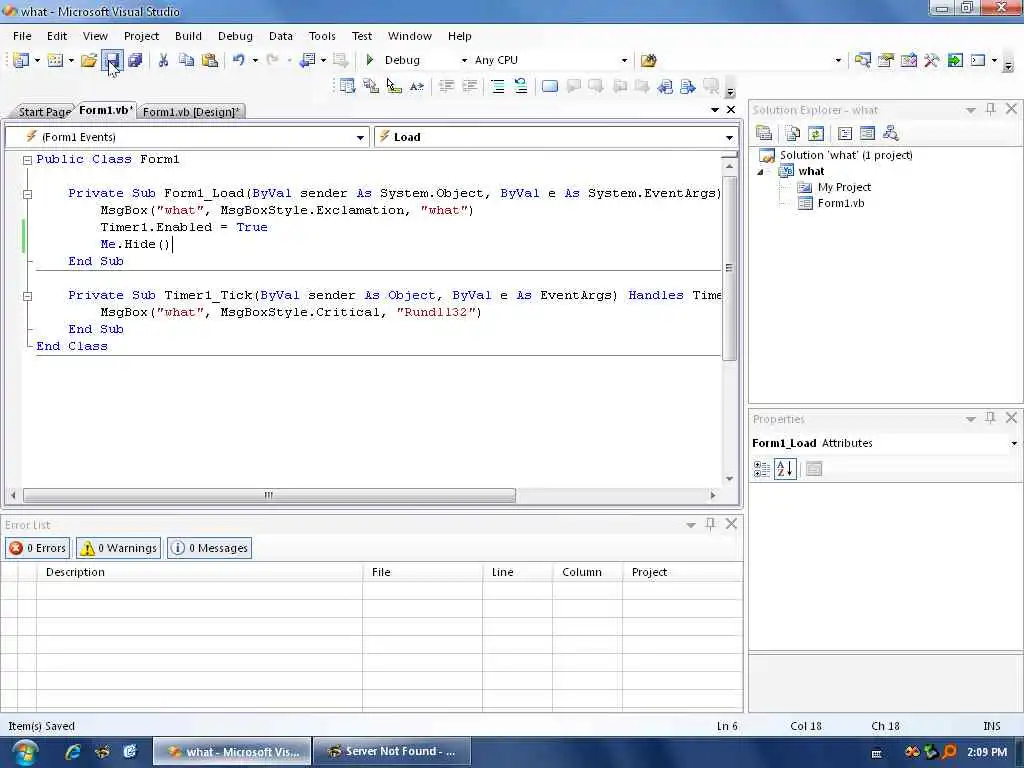Switch to the Form1.vb [Design] tab
Viewport: 1024px width, 768px height.
pos(191,112)
